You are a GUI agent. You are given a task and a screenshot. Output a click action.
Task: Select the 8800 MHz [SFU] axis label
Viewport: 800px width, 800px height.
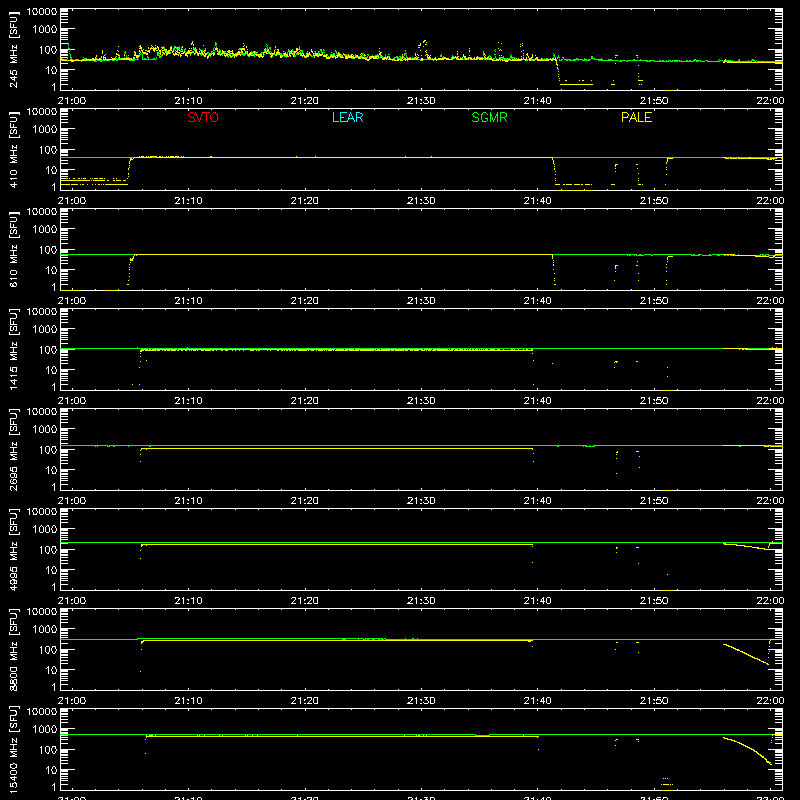[14, 650]
